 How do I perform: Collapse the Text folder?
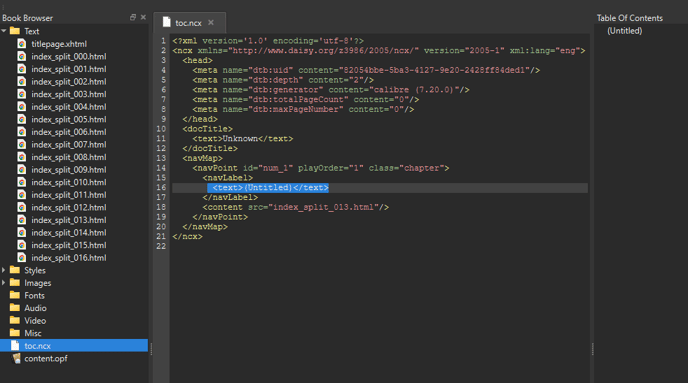point(4,31)
